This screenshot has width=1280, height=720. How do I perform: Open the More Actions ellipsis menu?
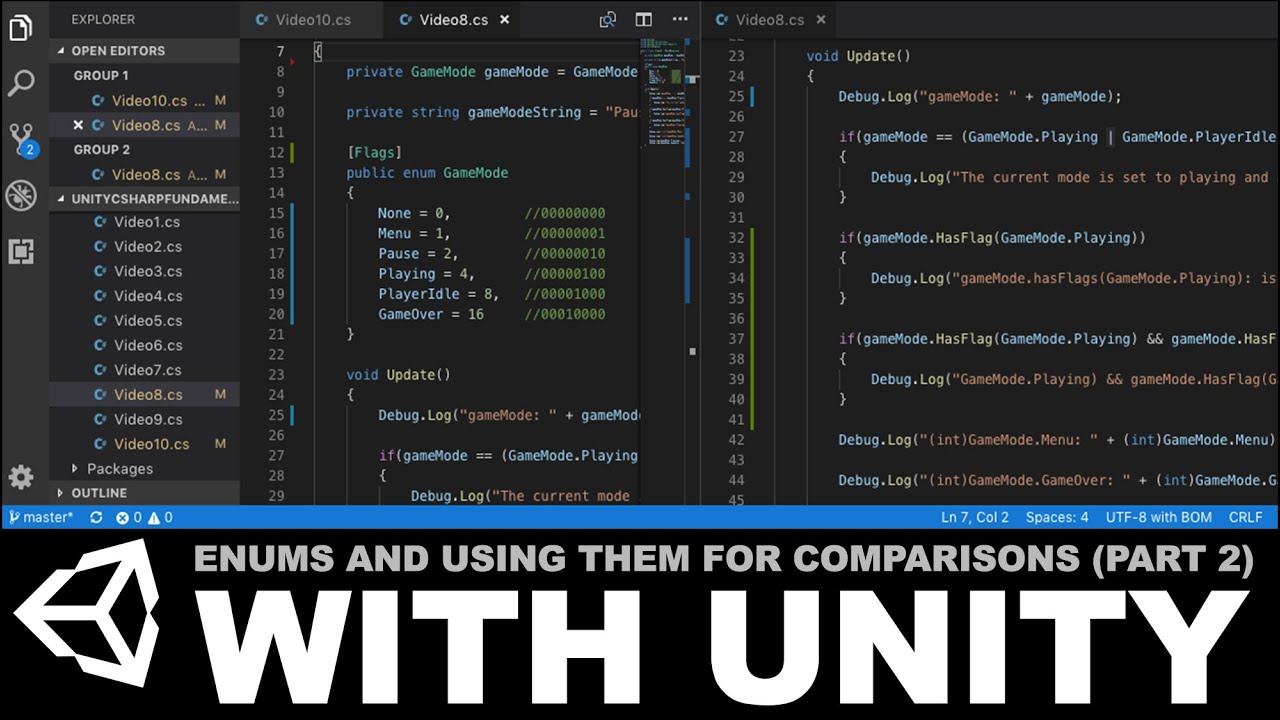tap(680, 19)
